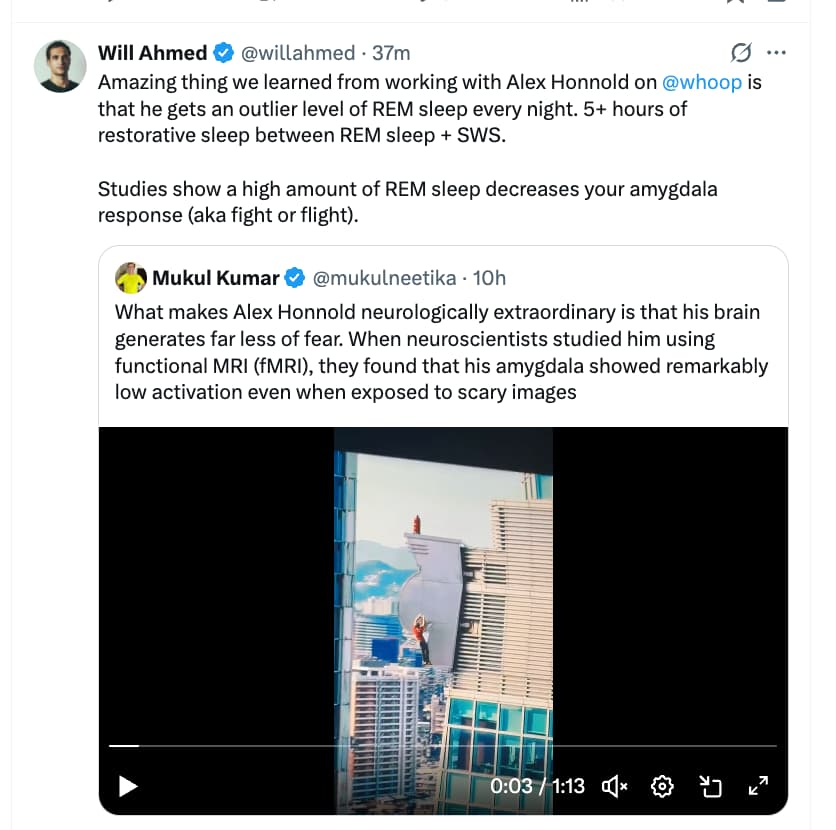Open the @whoop mention link

pos(702,82)
